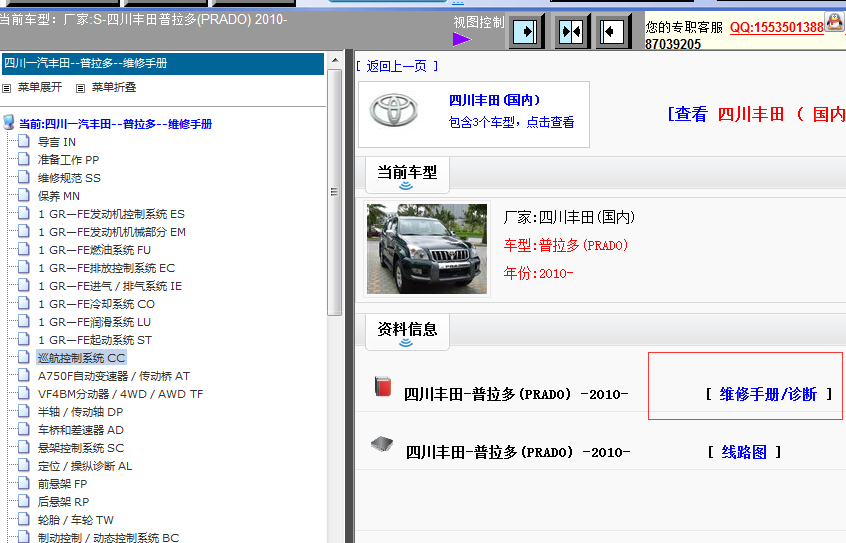Click the 车型:普拉多(PRADO) text
Viewport: 846px width, 543px height.
click(x=566, y=246)
